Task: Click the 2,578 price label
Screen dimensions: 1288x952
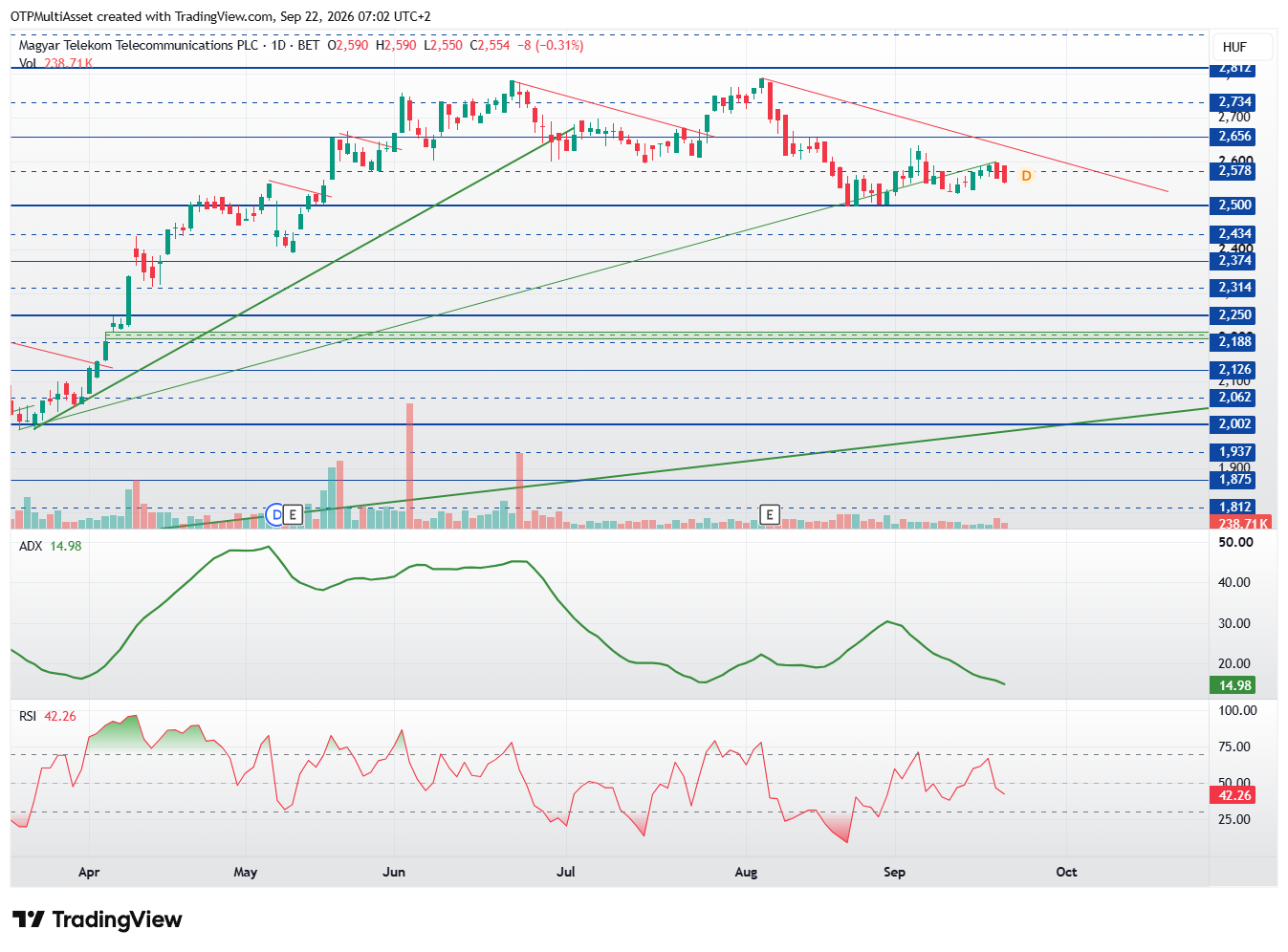Action: click(1234, 171)
